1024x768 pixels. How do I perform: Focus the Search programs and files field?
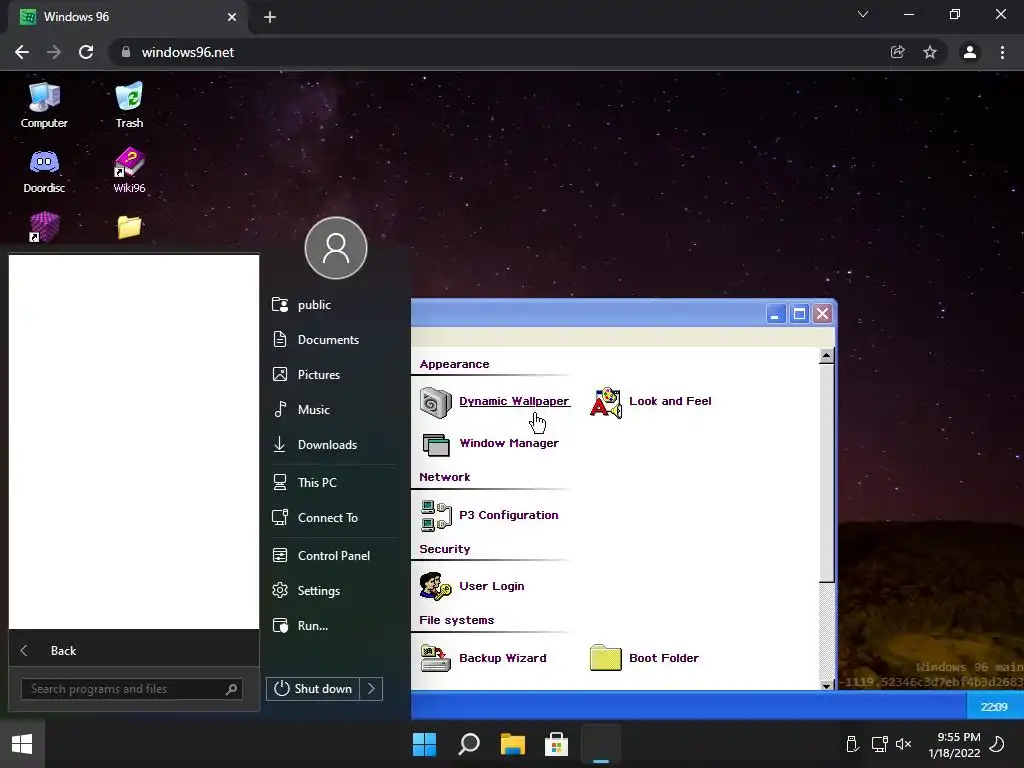click(132, 689)
